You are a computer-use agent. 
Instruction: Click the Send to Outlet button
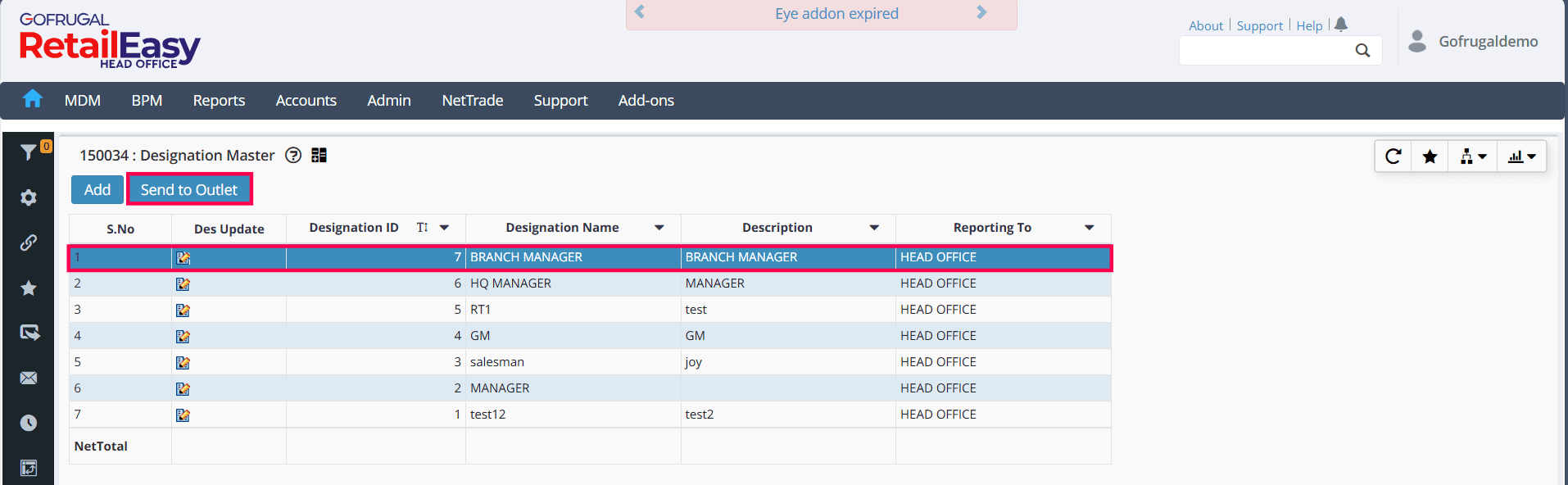pos(189,190)
